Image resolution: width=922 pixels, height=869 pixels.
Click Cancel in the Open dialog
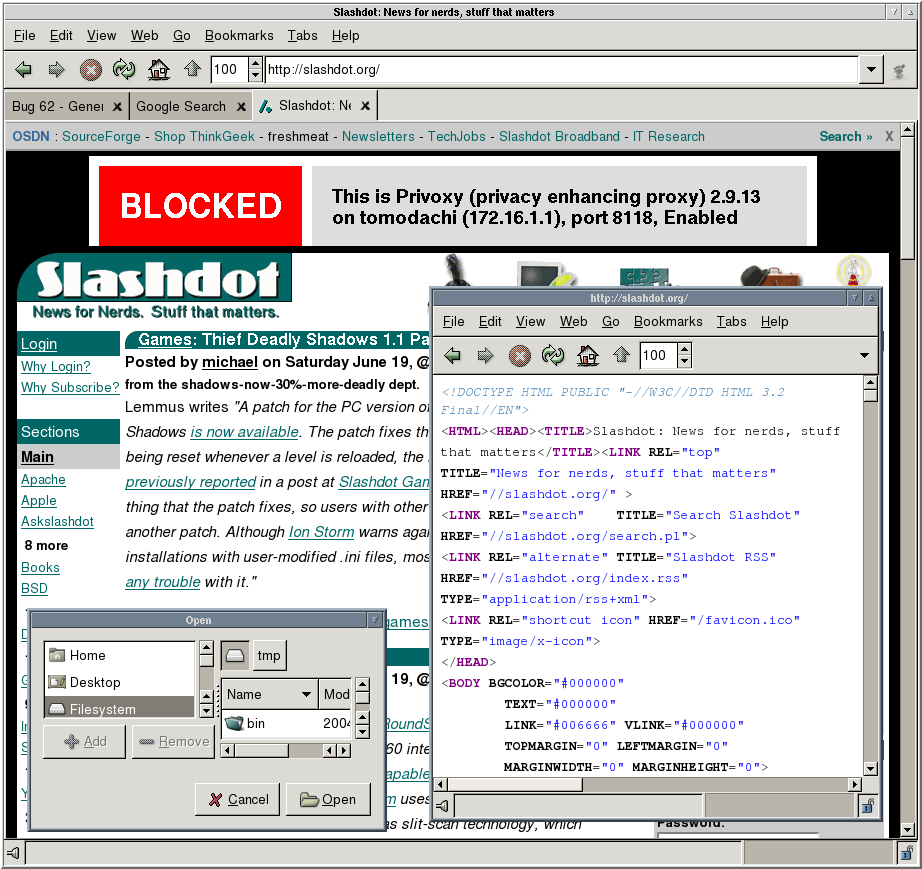coord(238,799)
